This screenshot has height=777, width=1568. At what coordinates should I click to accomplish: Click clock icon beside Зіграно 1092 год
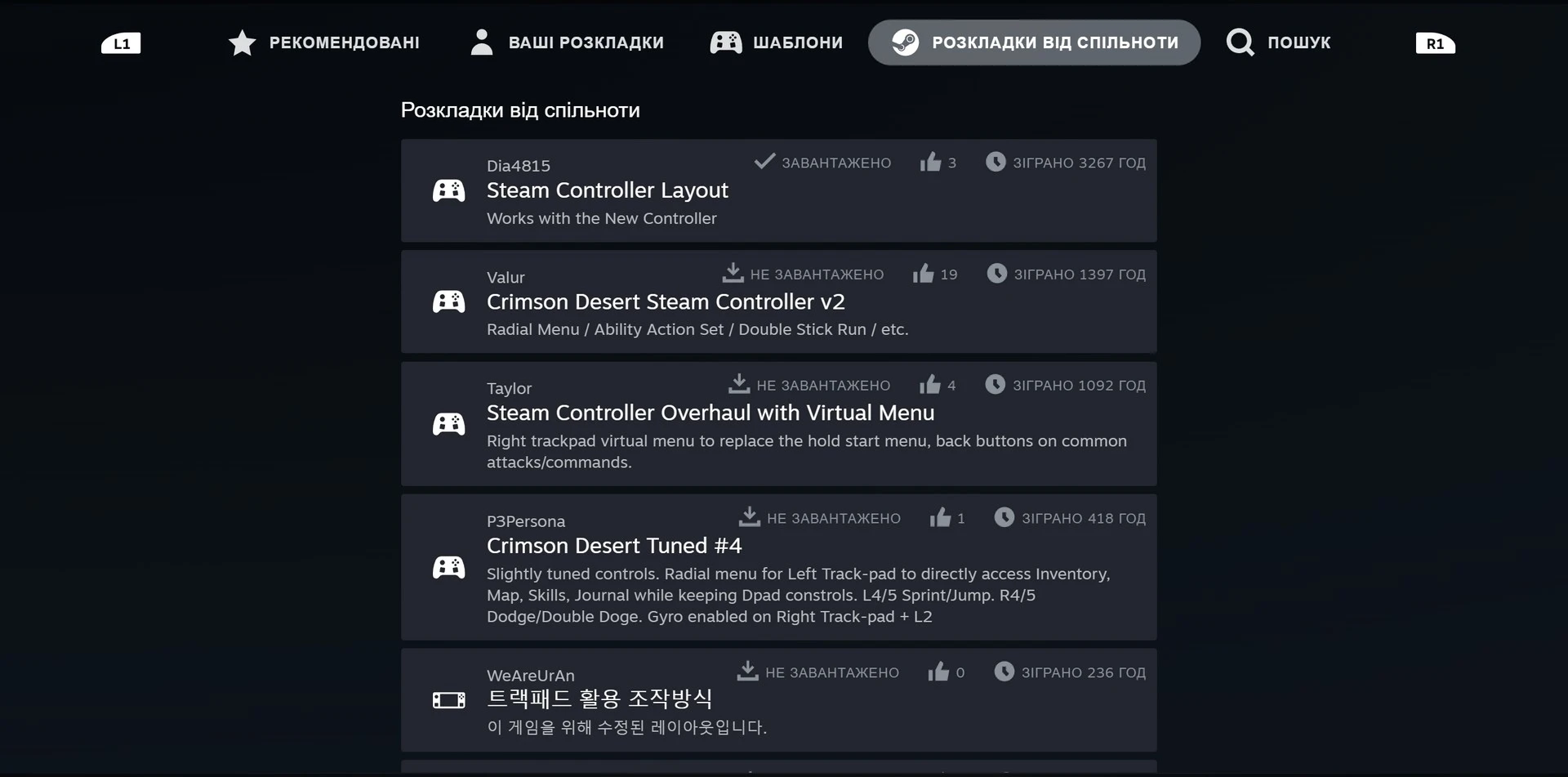point(995,384)
